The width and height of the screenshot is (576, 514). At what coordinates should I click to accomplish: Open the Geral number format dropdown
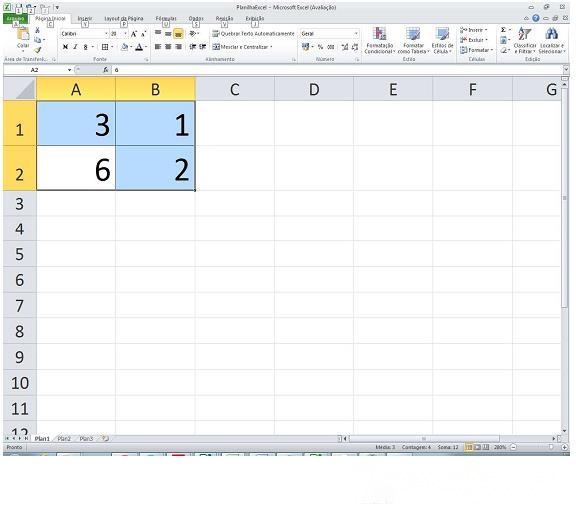[356, 34]
